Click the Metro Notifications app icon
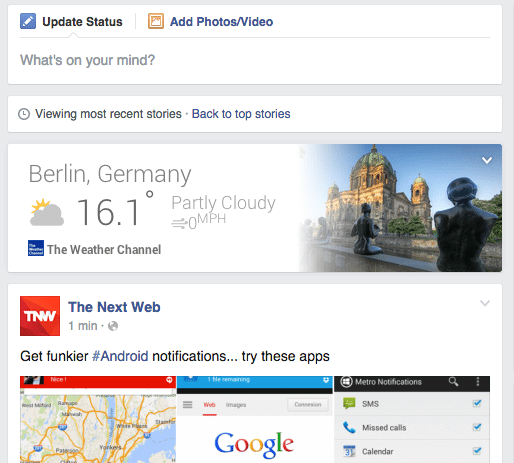 click(x=346, y=382)
